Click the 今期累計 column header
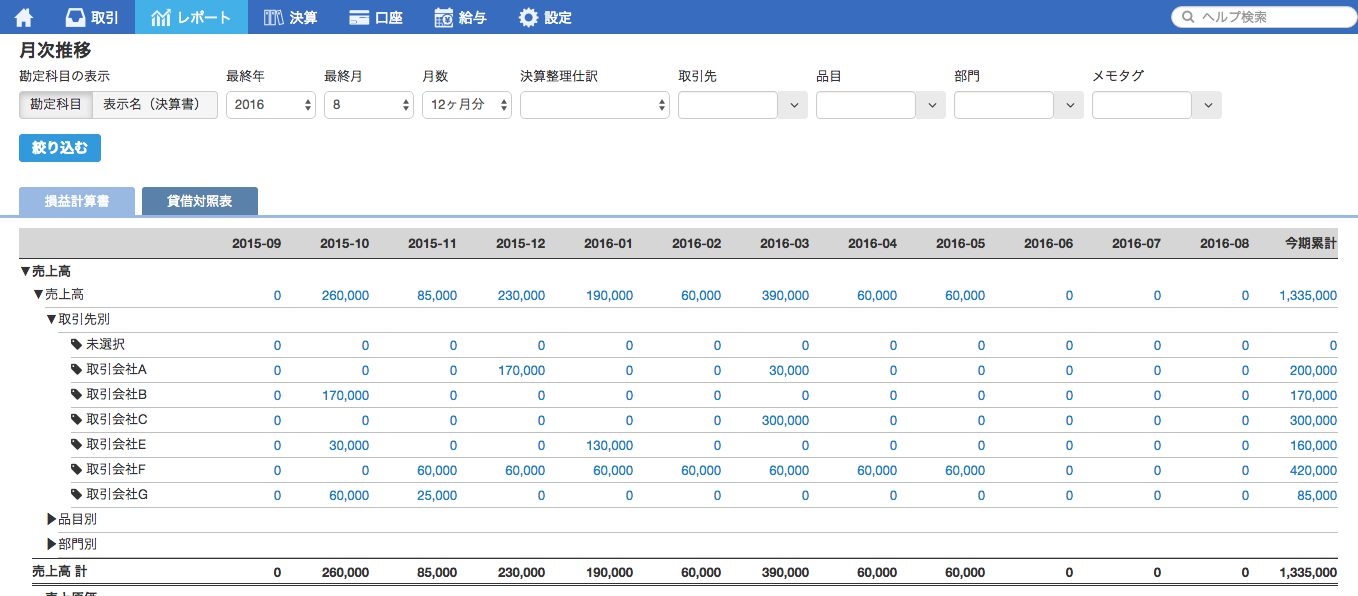This screenshot has height=596, width=1358. [x=1311, y=244]
